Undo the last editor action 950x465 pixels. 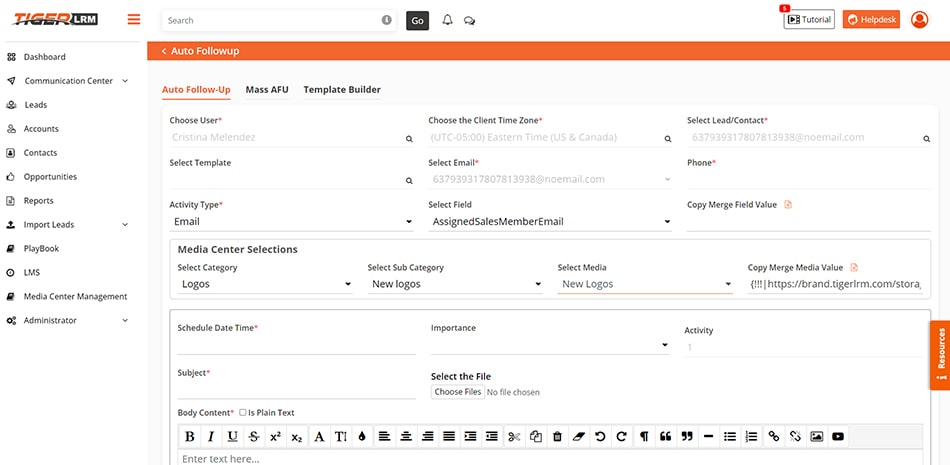point(600,436)
